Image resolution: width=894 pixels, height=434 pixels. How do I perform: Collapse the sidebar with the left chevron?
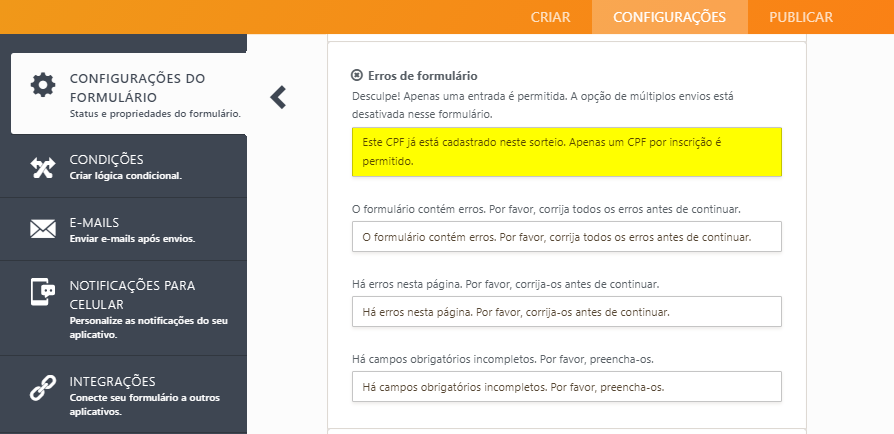tap(278, 97)
